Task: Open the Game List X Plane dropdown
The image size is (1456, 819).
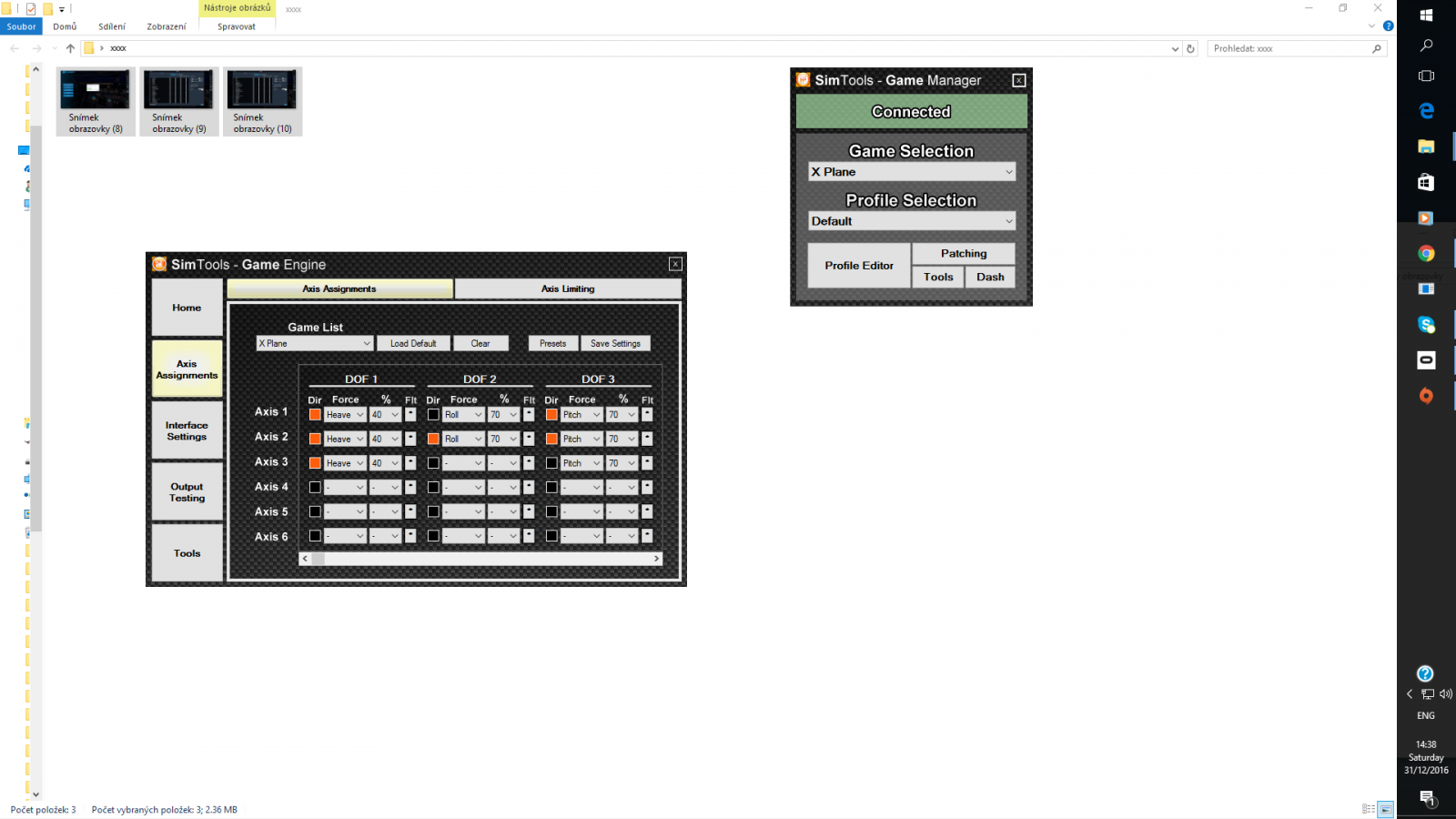Action: (315, 343)
